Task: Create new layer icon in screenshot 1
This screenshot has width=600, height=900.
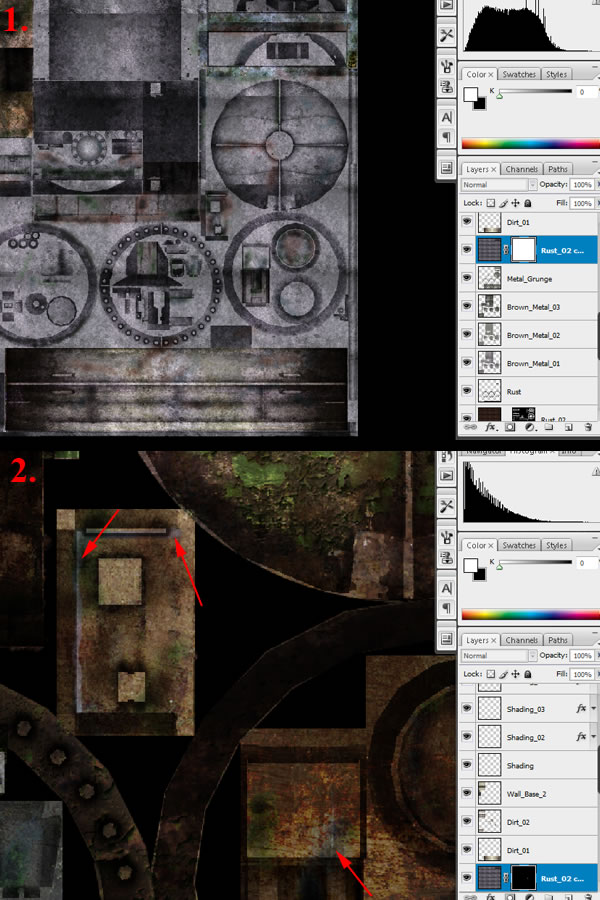Action: pyautogui.click(x=568, y=427)
